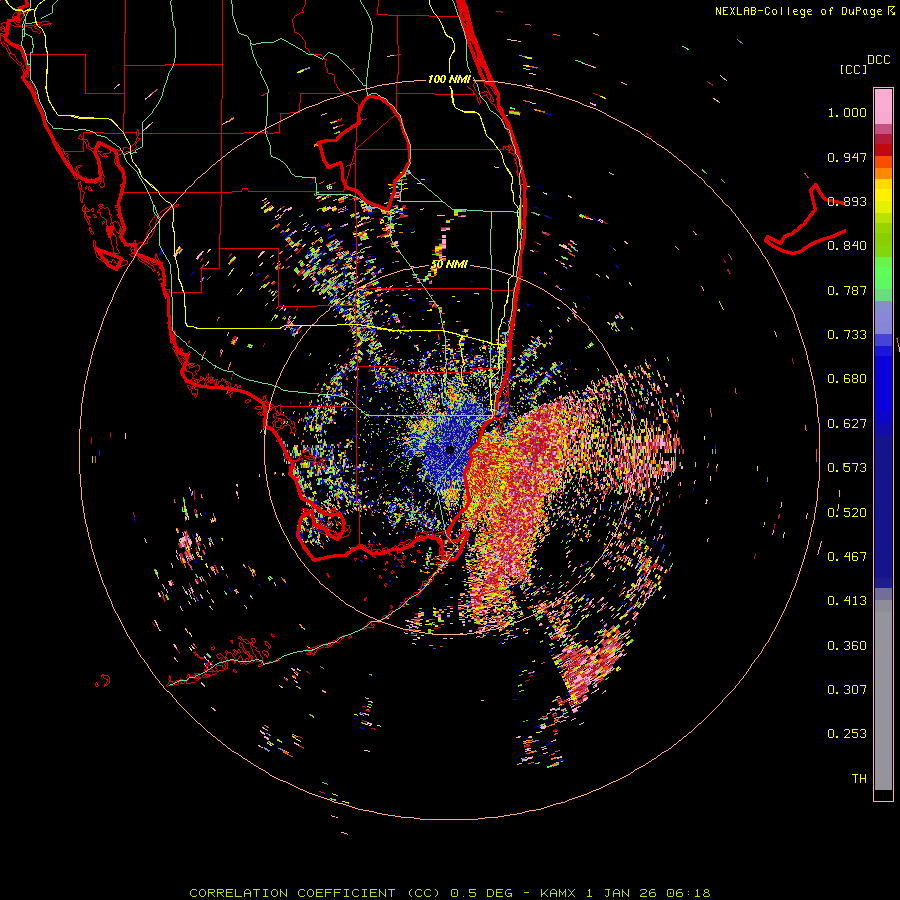Select the 0.307 scale value
This screenshot has height=900, width=900.
click(847, 689)
